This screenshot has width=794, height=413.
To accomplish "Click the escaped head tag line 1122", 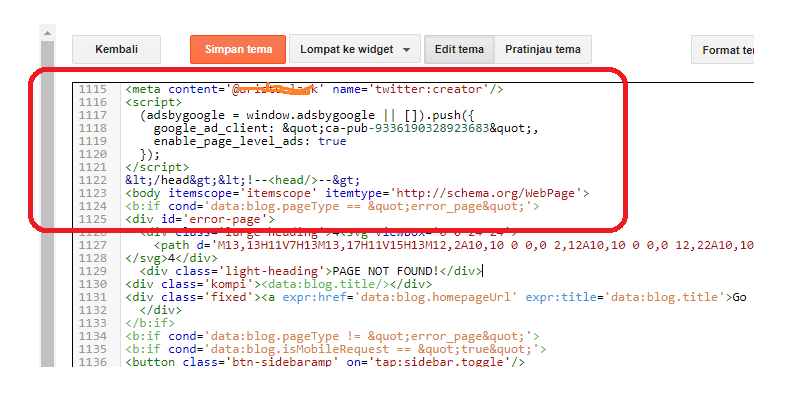I will point(243,180).
